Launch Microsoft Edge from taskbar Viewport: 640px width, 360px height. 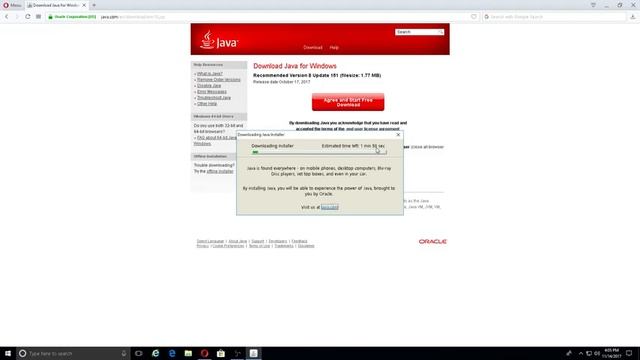point(172,353)
